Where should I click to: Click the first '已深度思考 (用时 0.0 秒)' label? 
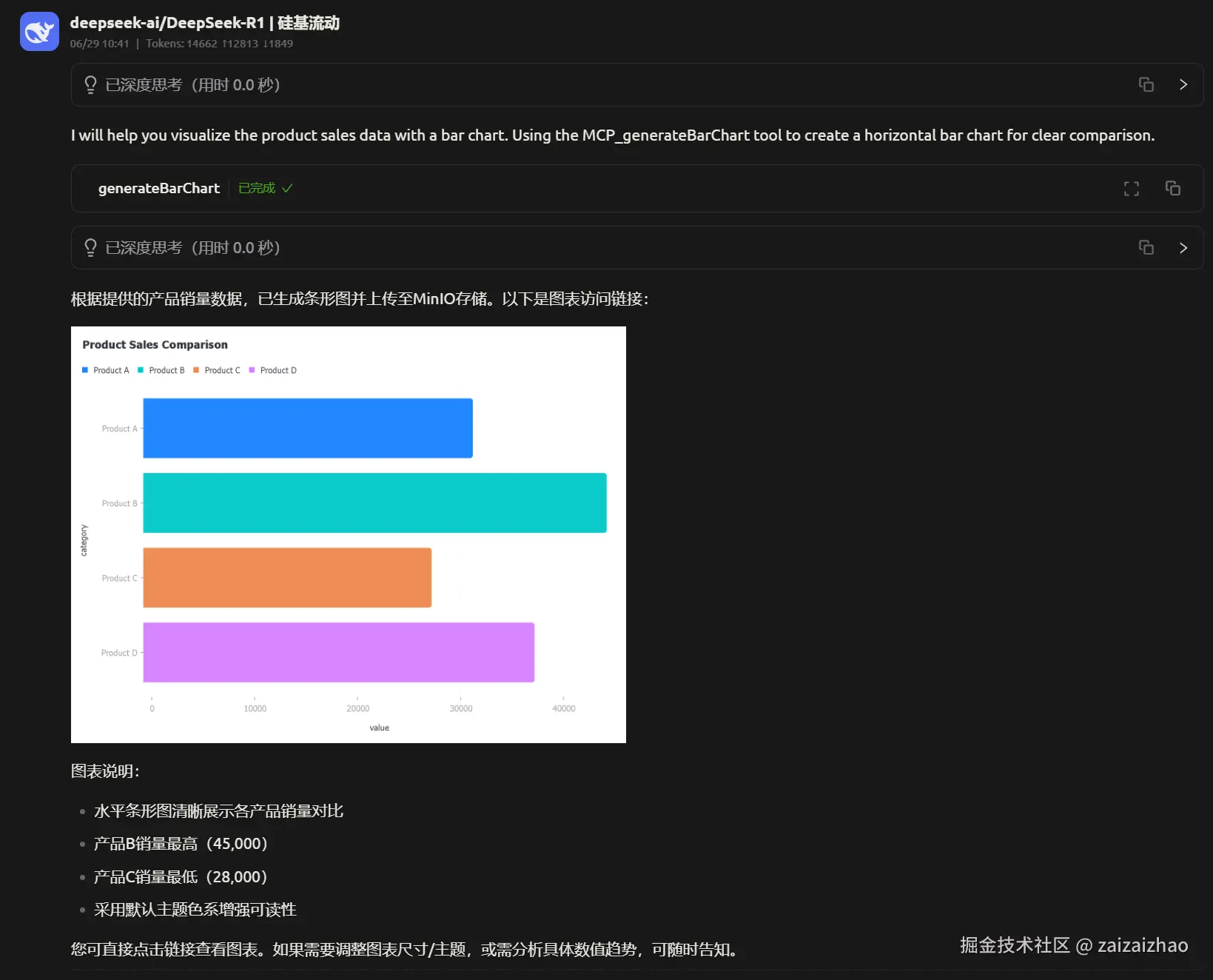[x=192, y=84]
